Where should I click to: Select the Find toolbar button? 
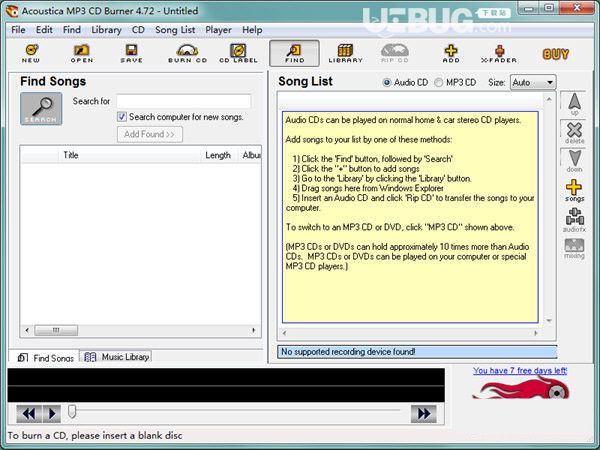click(294, 53)
